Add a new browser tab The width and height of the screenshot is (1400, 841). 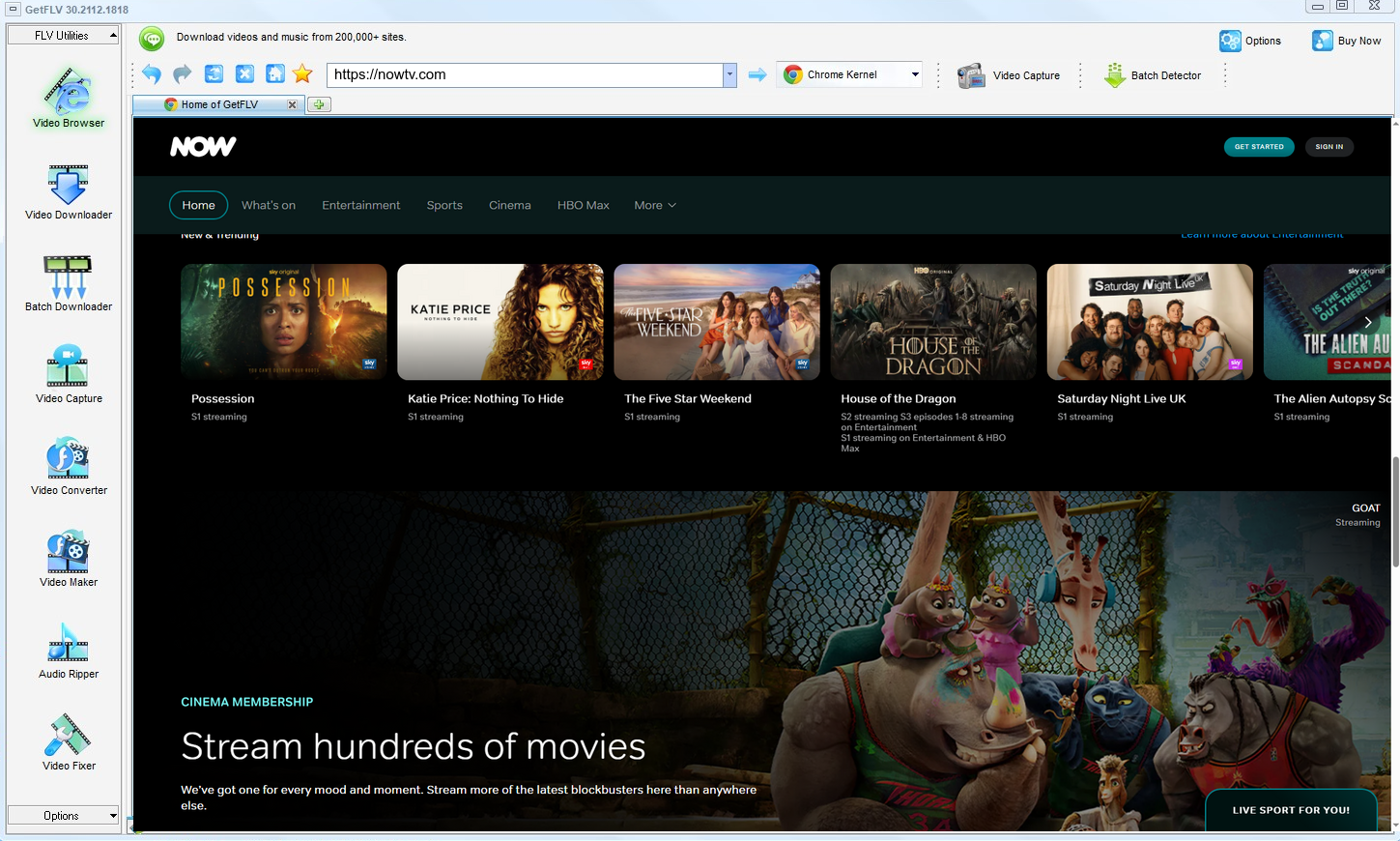(x=319, y=104)
